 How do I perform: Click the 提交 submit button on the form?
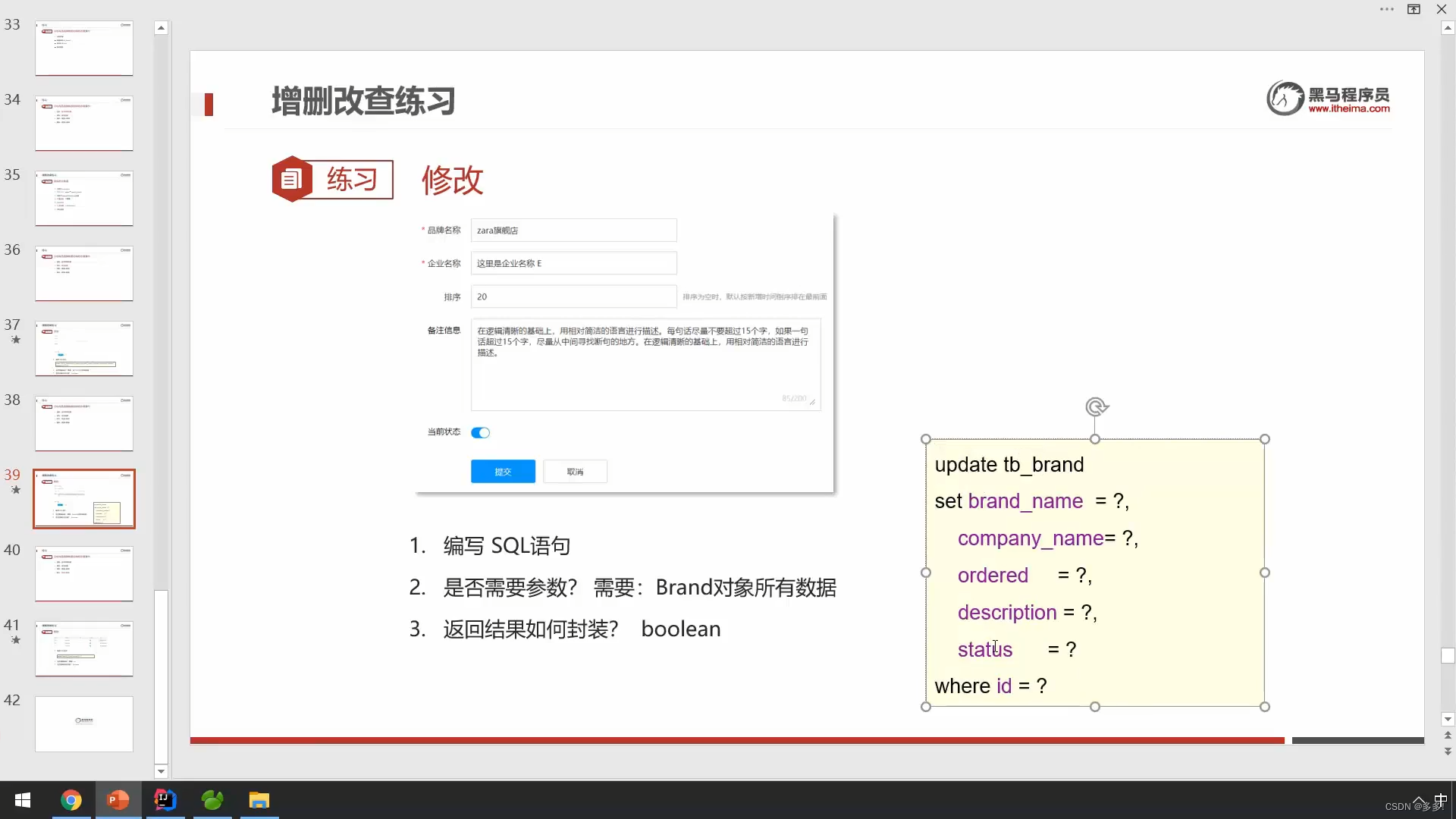502,471
